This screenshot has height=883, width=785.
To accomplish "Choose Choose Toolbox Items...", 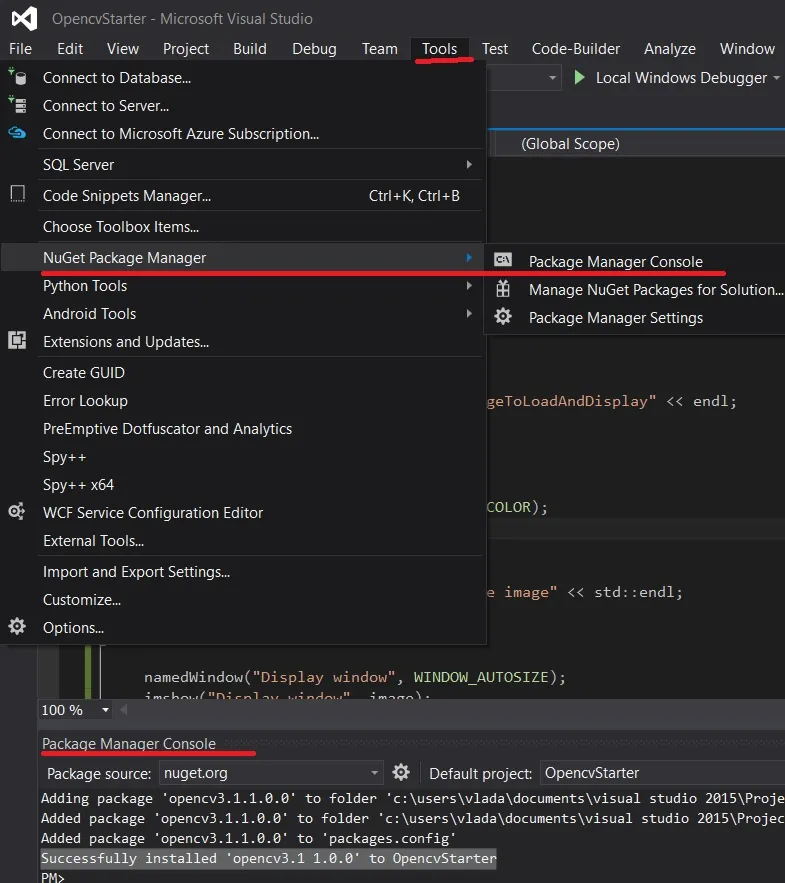I will tap(243, 227).
